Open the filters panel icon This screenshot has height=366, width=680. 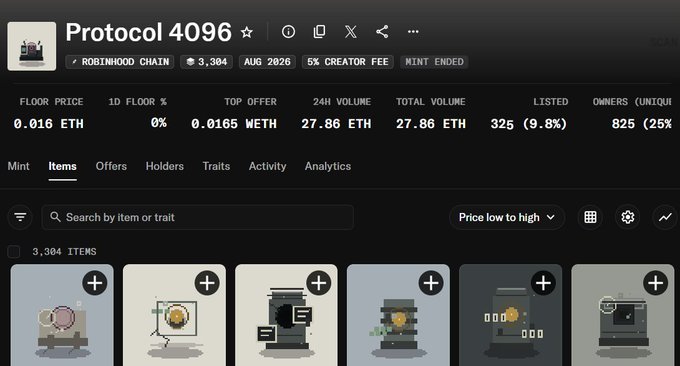pyautogui.click(x=20, y=217)
